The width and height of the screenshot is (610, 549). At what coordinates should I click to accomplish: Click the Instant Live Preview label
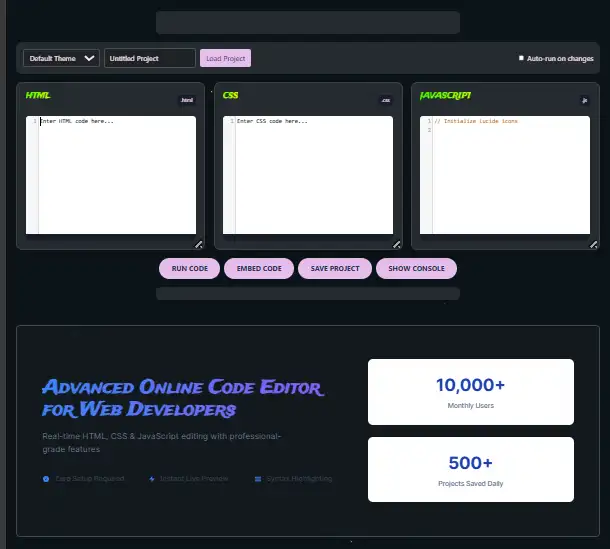point(194,479)
